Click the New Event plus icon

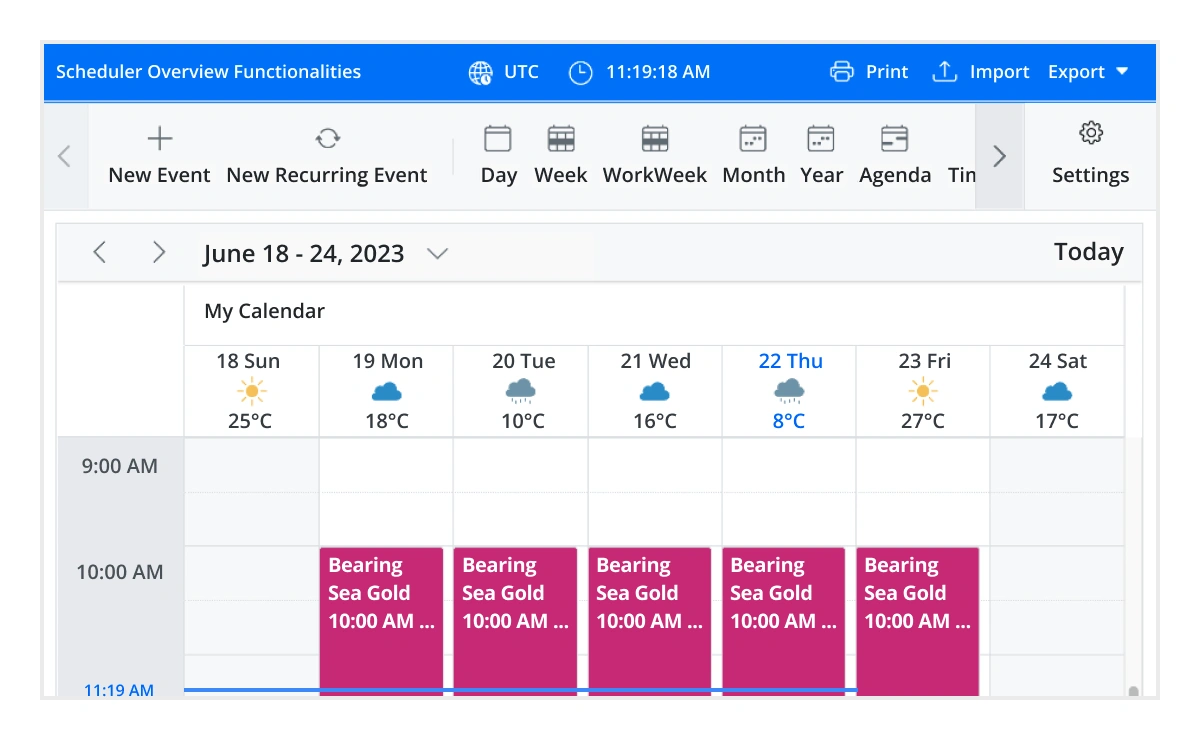point(158,138)
